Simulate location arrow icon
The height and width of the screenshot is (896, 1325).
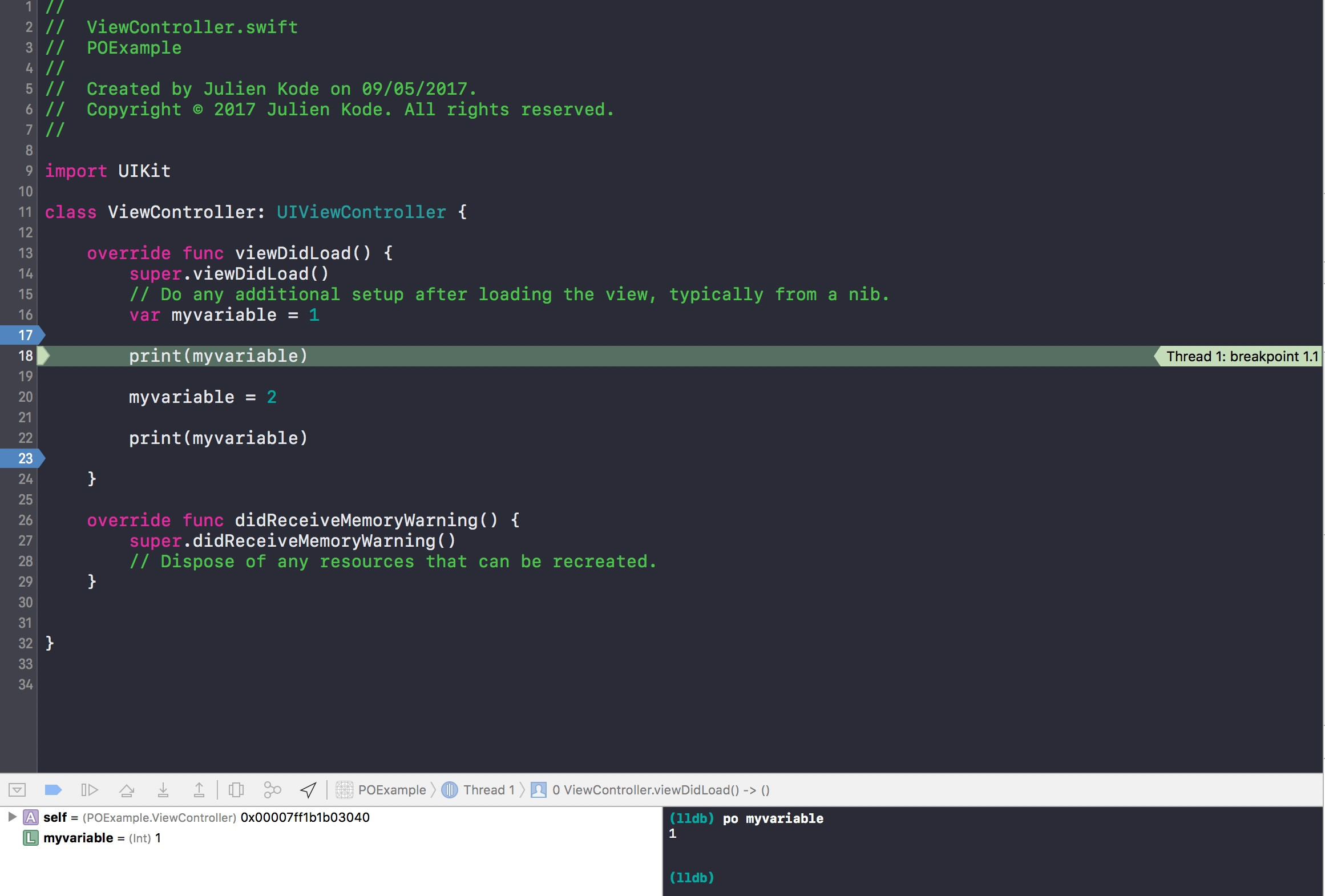[308, 790]
